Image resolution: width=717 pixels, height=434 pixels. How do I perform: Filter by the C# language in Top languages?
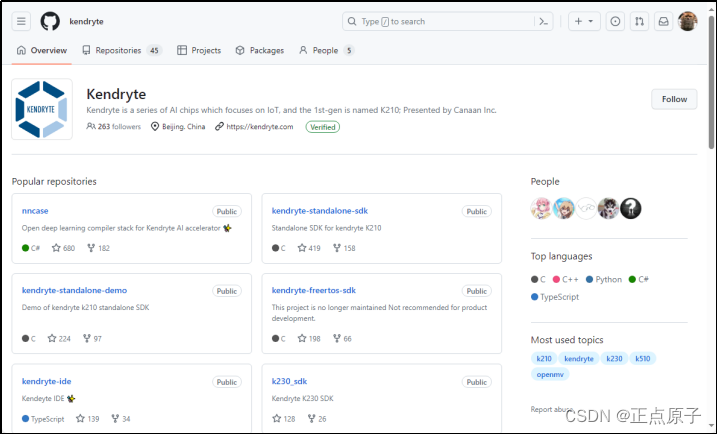tap(639, 279)
